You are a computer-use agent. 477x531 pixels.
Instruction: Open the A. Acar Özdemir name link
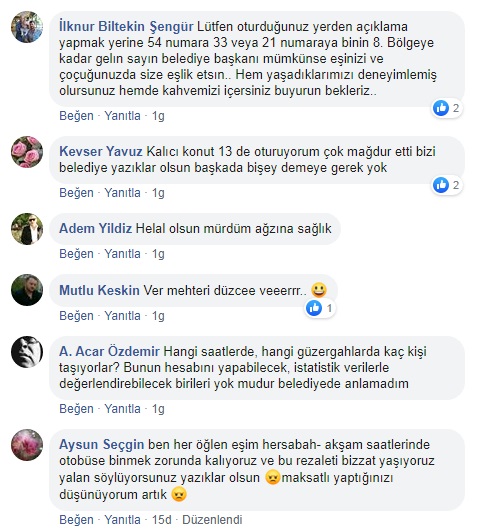[109, 352]
